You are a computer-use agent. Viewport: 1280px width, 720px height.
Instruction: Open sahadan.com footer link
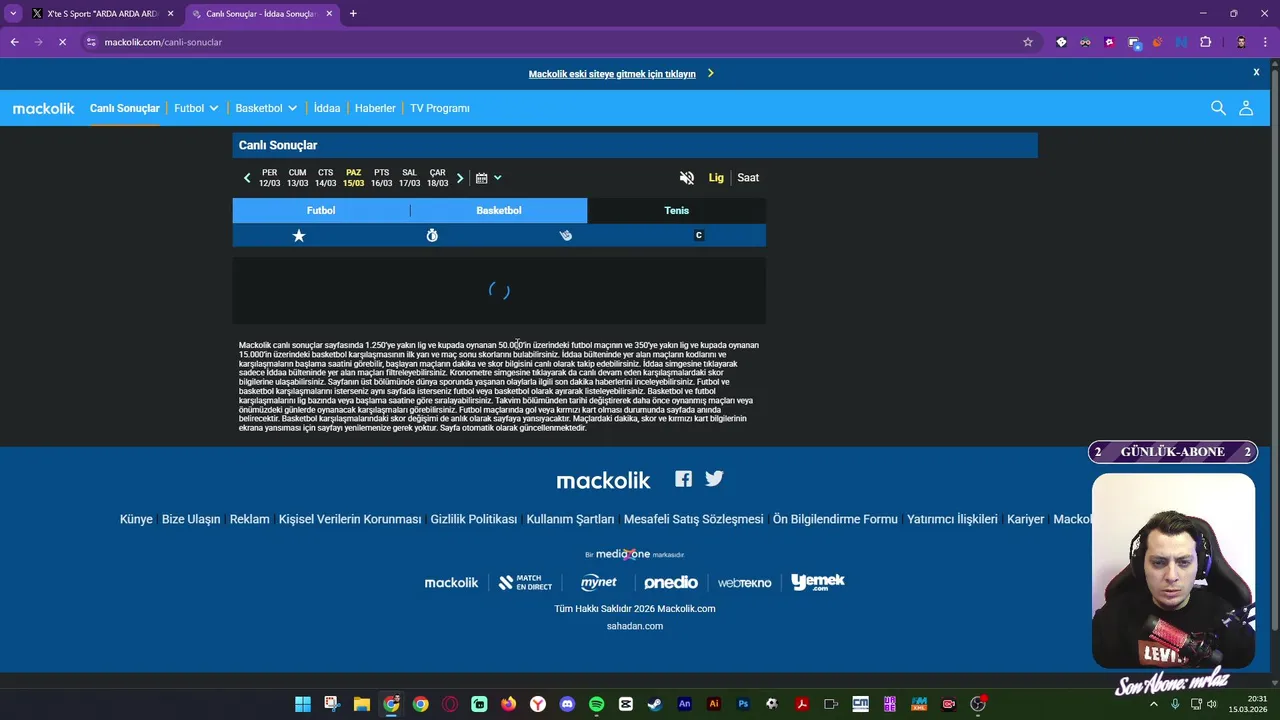[635, 626]
